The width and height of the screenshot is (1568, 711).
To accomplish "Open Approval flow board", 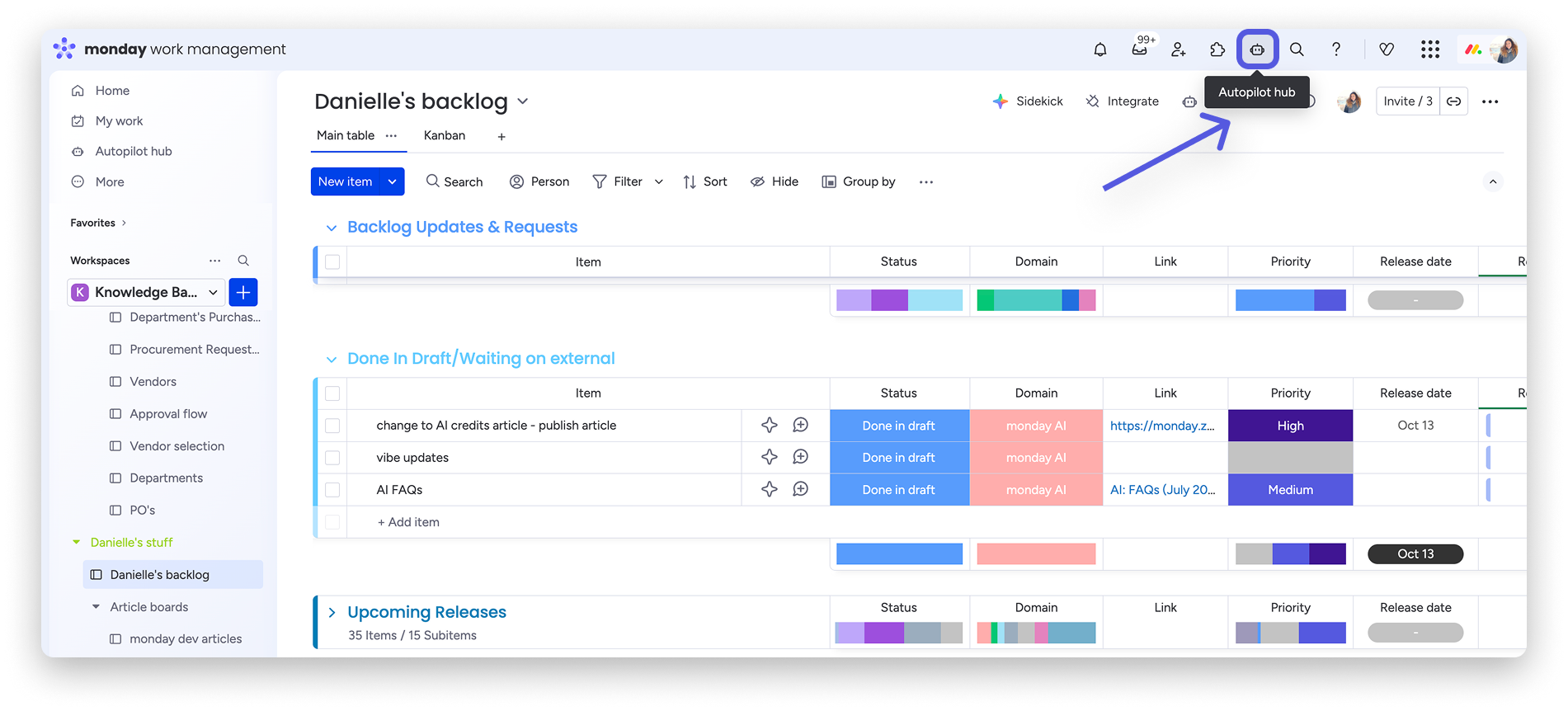I will click(x=168, y=414).
